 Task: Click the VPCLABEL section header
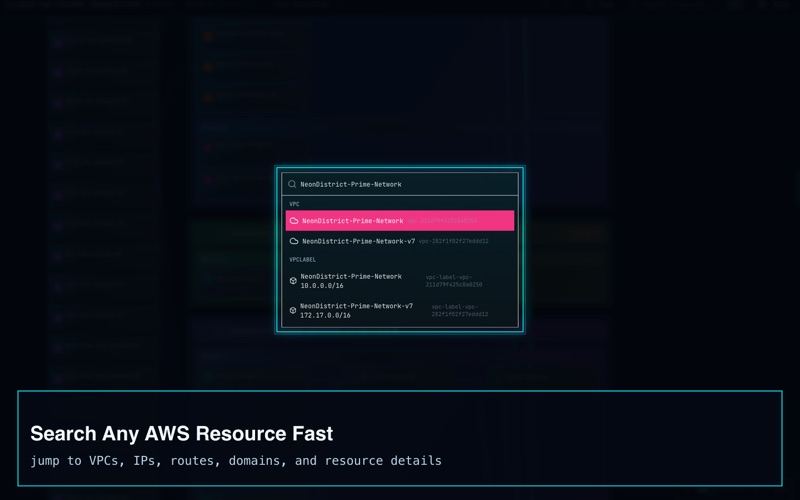tap(303, 260)
